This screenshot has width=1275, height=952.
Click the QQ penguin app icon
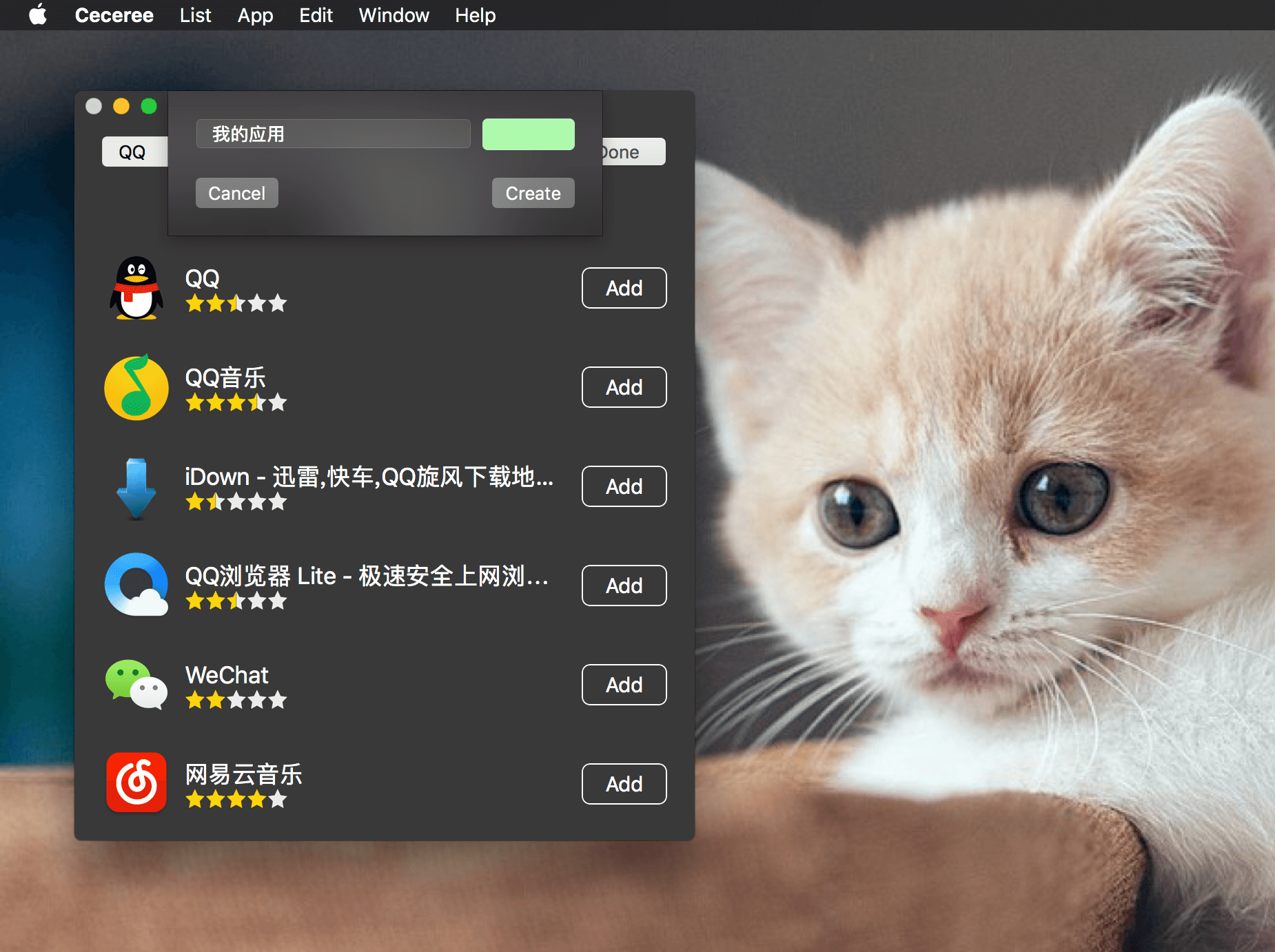click(136, 288)
